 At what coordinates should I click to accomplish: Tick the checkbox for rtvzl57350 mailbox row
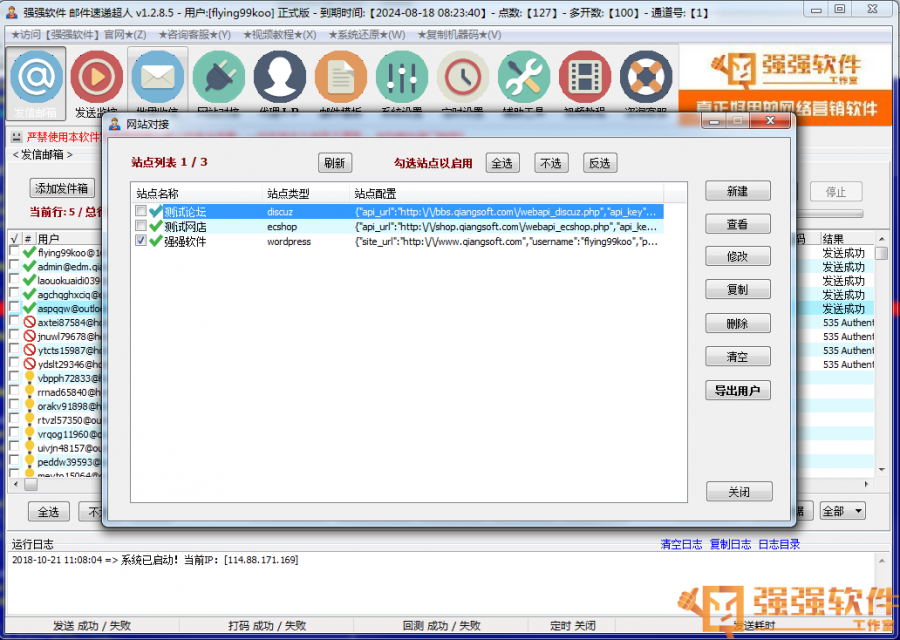pyautogui.click(x=14, y=419)
